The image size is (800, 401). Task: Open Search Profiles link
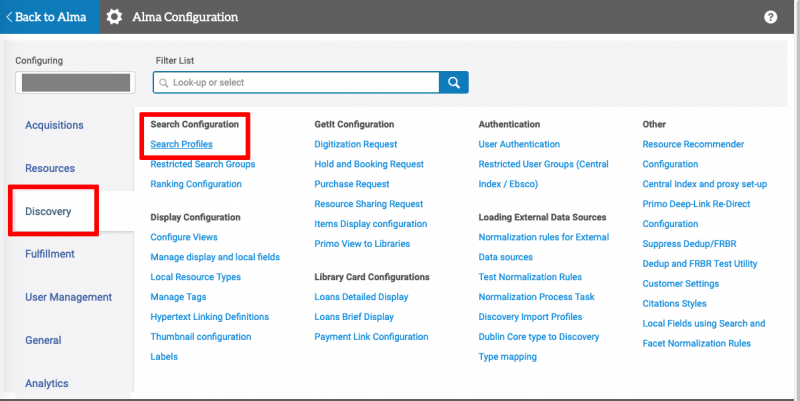(182, 144)
